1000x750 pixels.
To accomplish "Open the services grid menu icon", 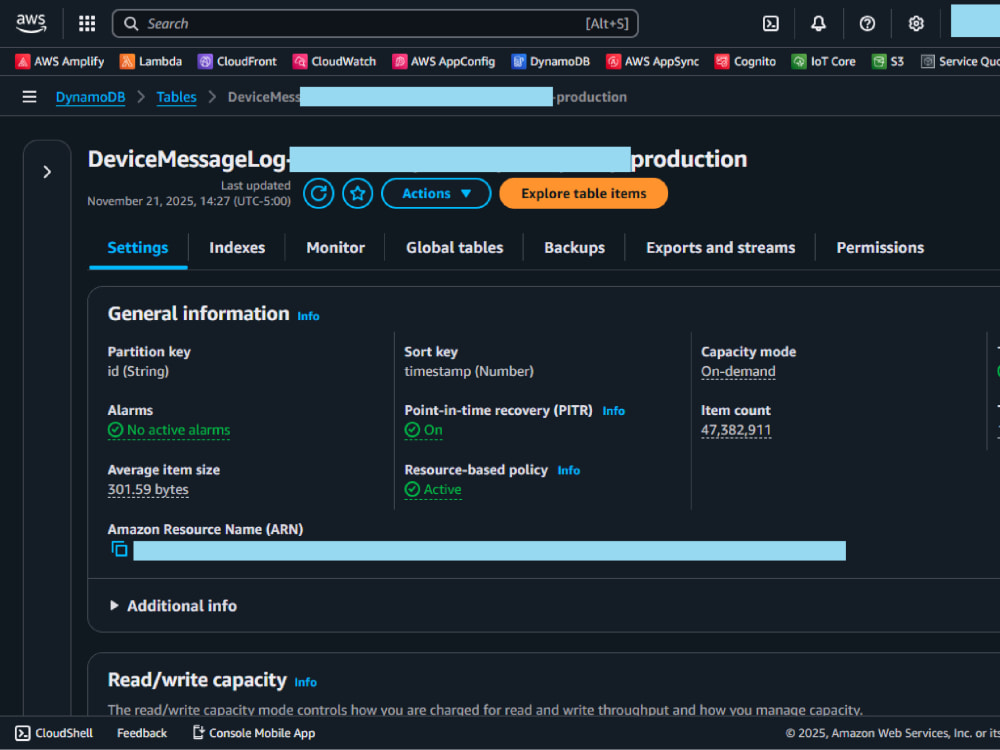I will point(87,24).
